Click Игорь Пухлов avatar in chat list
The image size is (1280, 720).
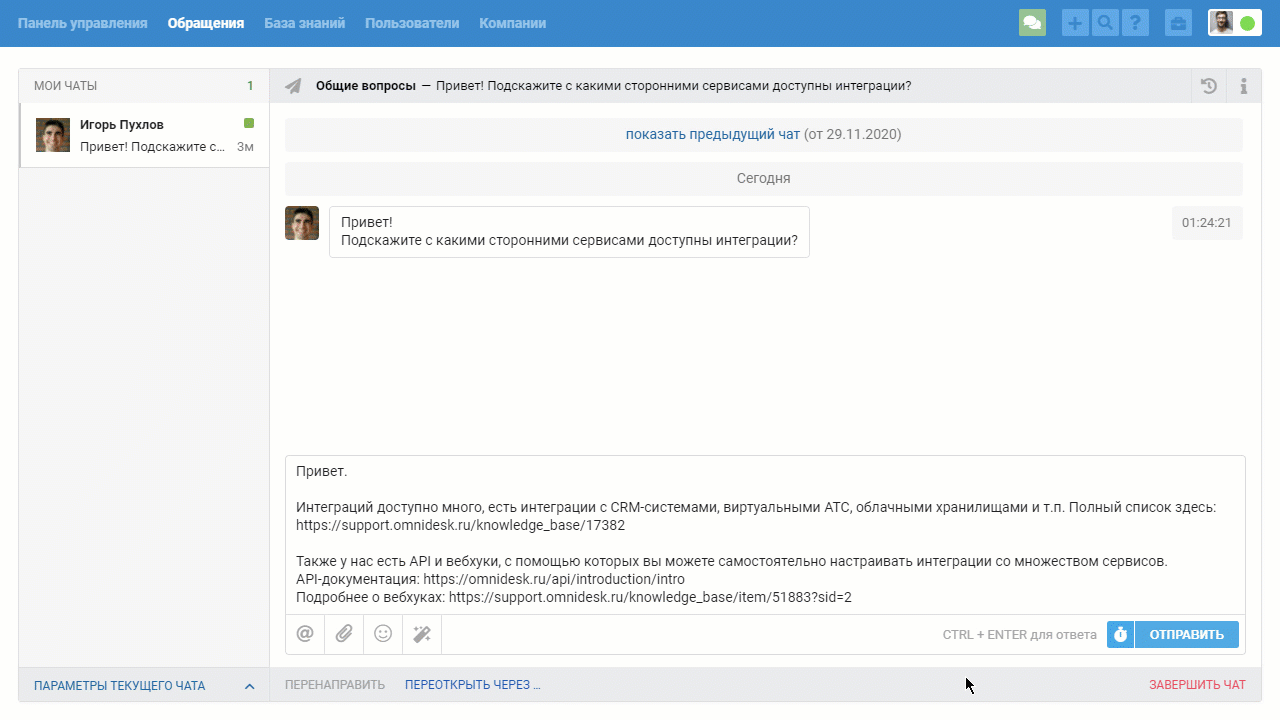tap(53, 135)
